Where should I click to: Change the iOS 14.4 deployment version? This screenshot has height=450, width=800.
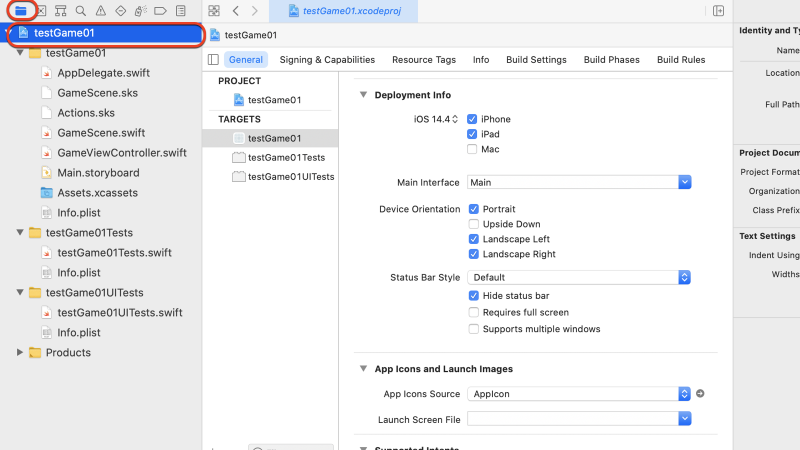click(x=436, y=119)
